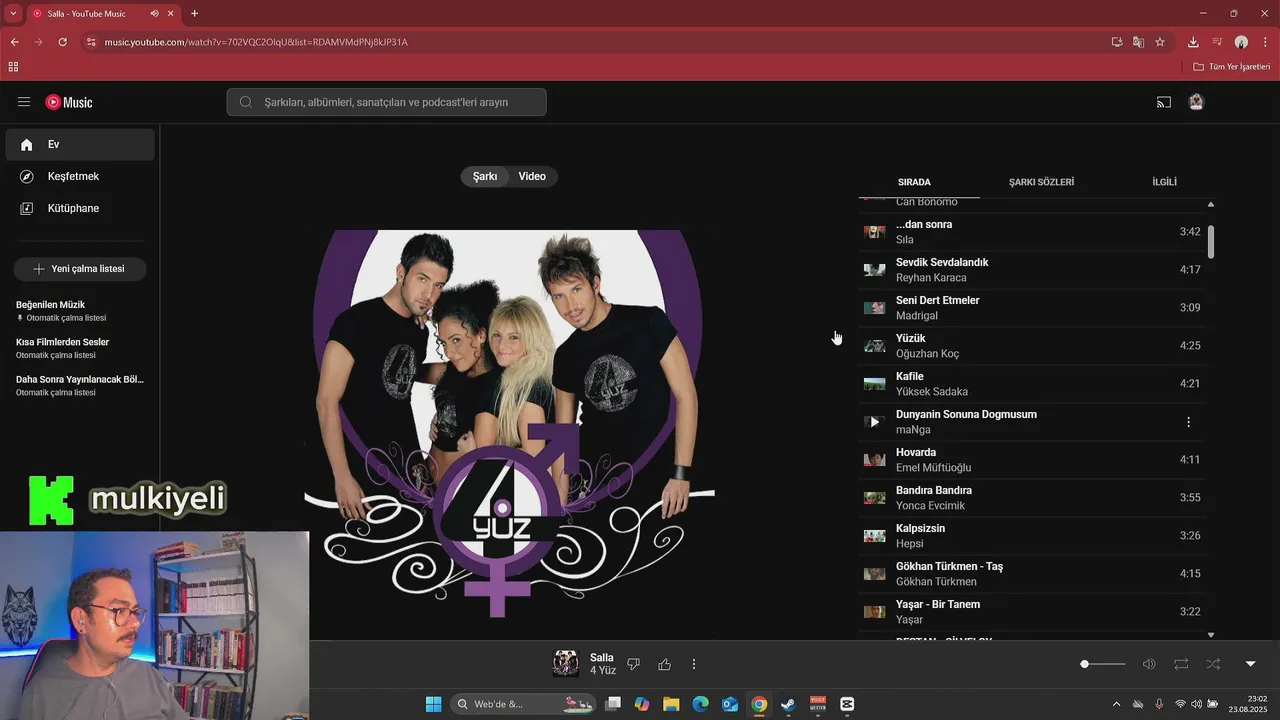1280x720 pixels.
Task: Click the YouTube Music logo
Action: pos(69,102)
